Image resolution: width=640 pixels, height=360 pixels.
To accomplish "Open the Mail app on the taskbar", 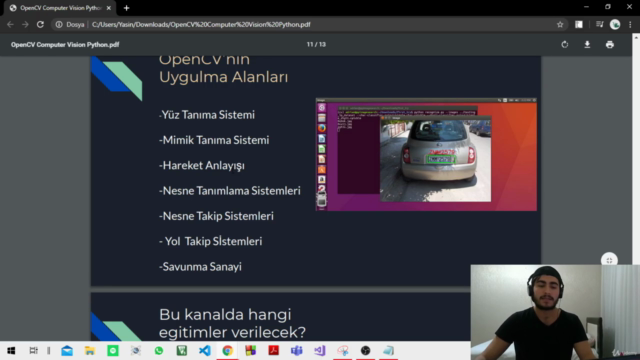I will click(x=67, y=350).
